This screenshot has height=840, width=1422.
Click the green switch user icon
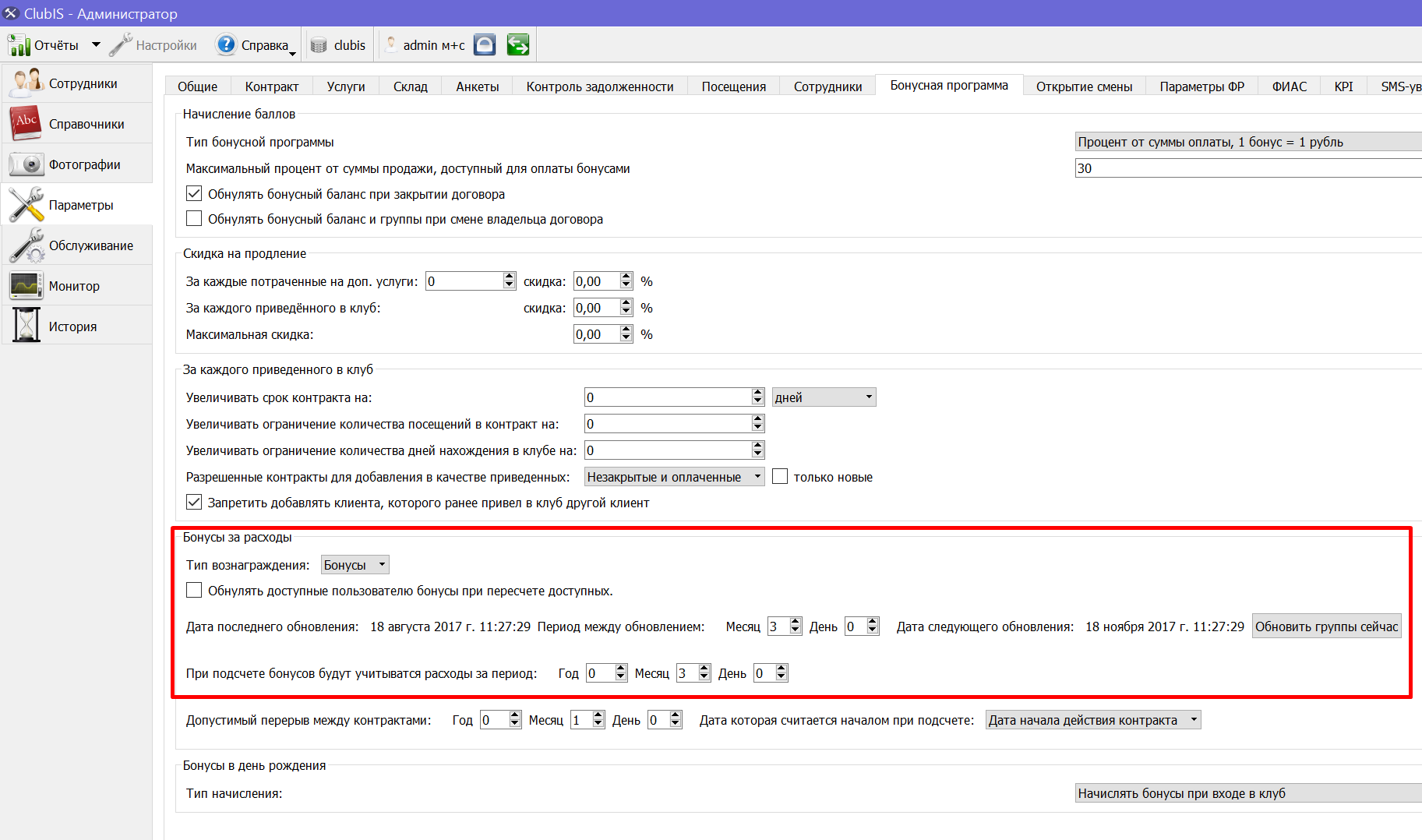click(517, 44)
